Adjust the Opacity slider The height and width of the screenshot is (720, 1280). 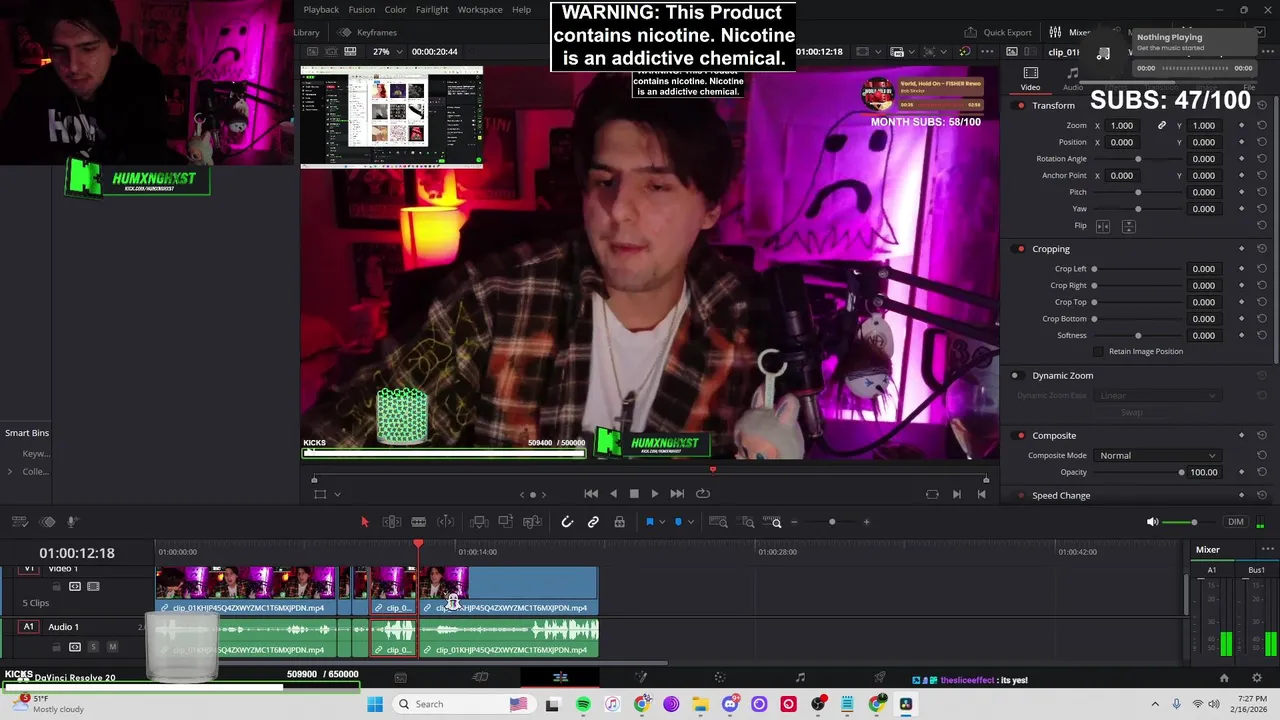point(1137,473)
